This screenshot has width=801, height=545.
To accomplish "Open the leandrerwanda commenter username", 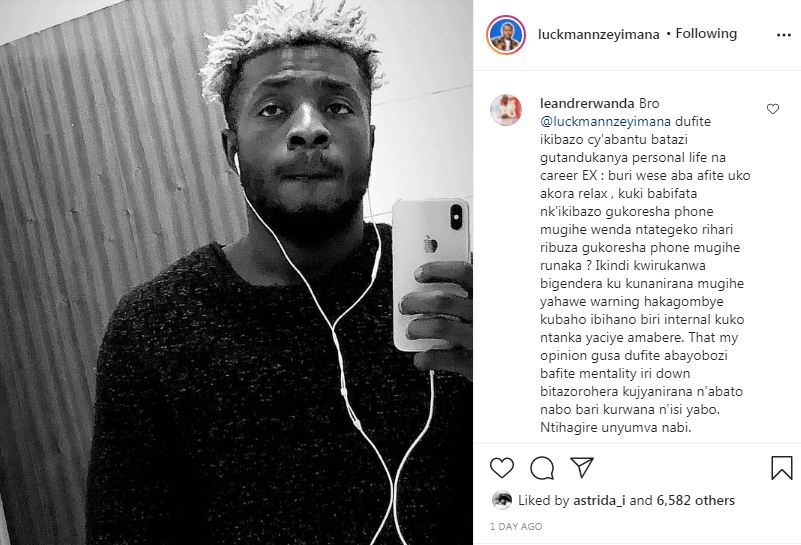I will (x=587, y=103).
